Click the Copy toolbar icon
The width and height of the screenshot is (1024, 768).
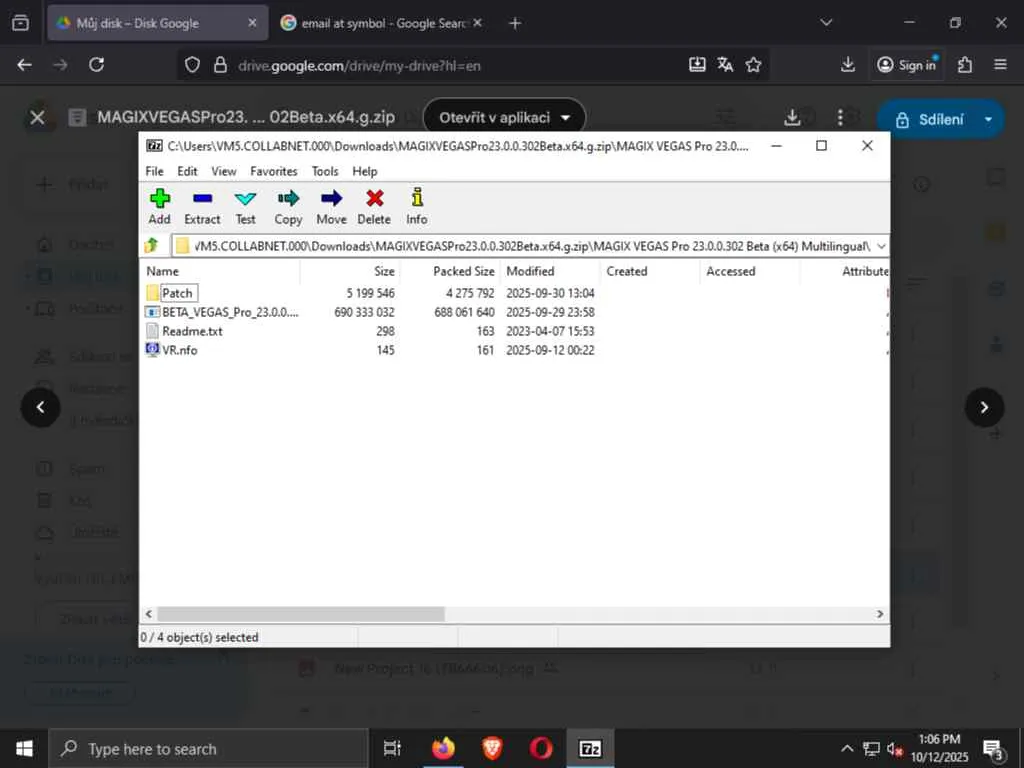(288, 206)
